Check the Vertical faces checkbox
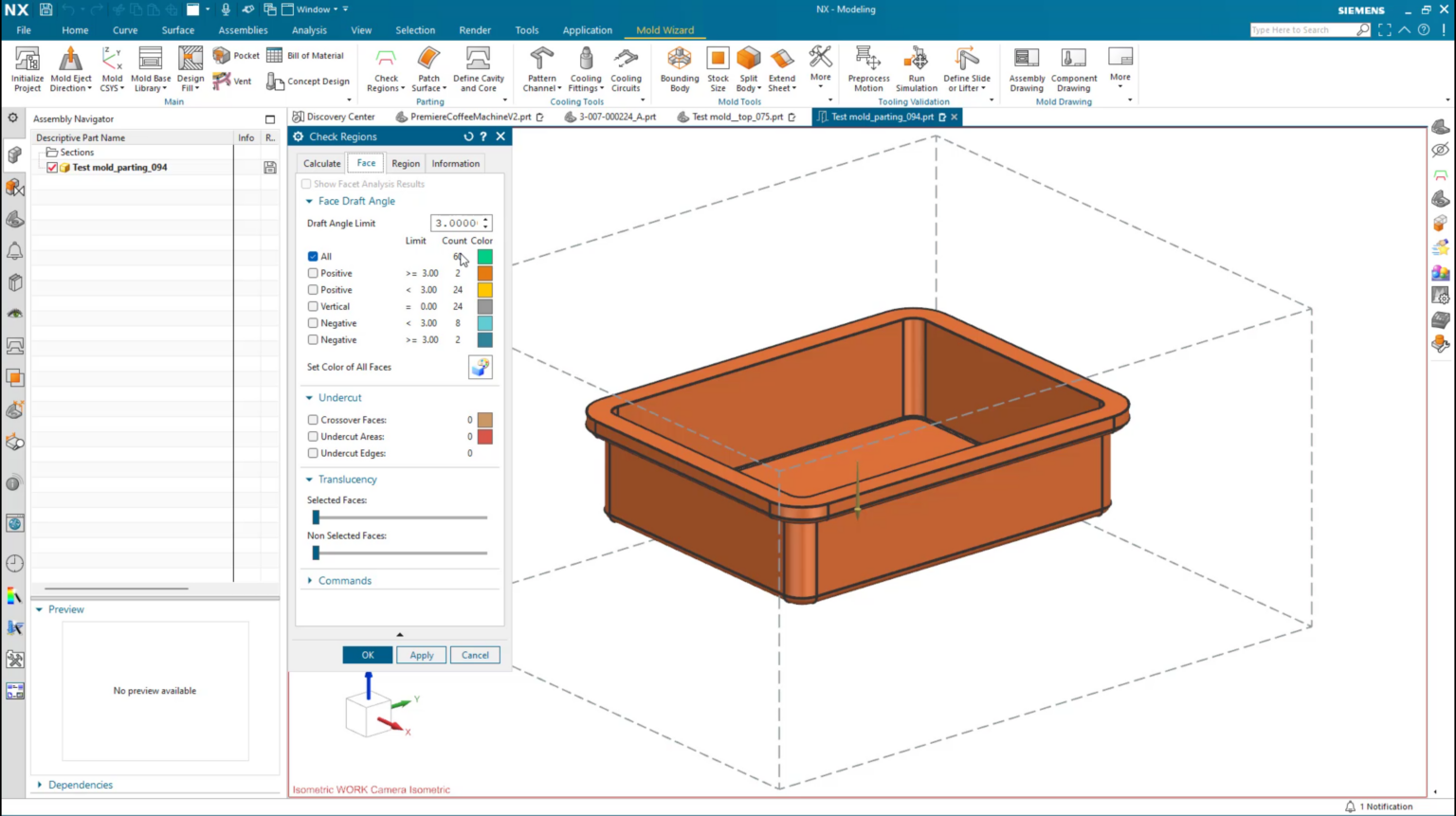Screen dimensions: 1456x816 coord(313,306)
